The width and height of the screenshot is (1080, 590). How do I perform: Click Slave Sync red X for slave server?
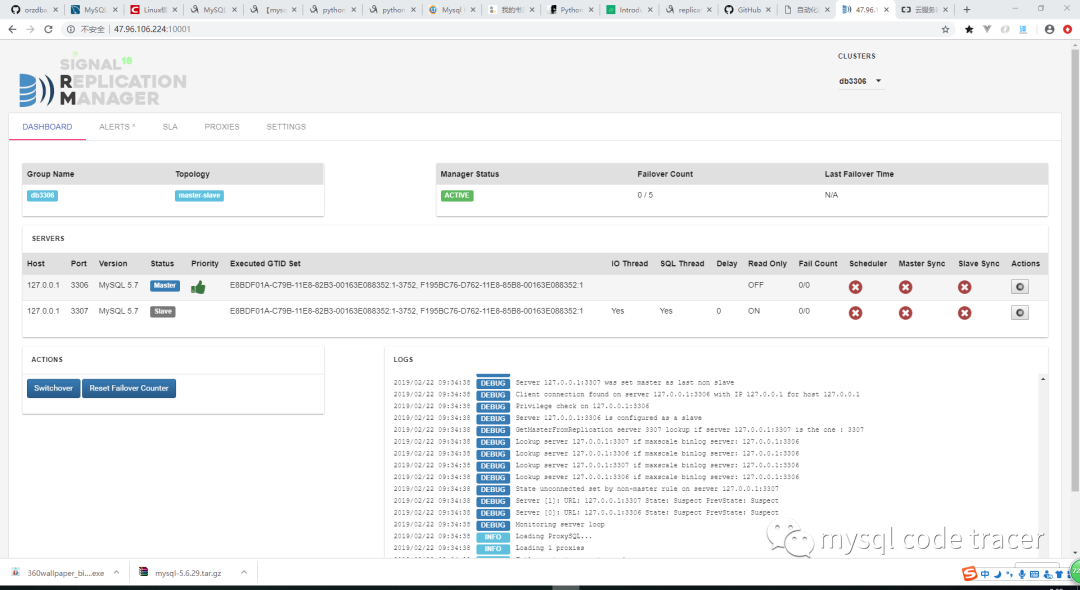tap(964, 313)
